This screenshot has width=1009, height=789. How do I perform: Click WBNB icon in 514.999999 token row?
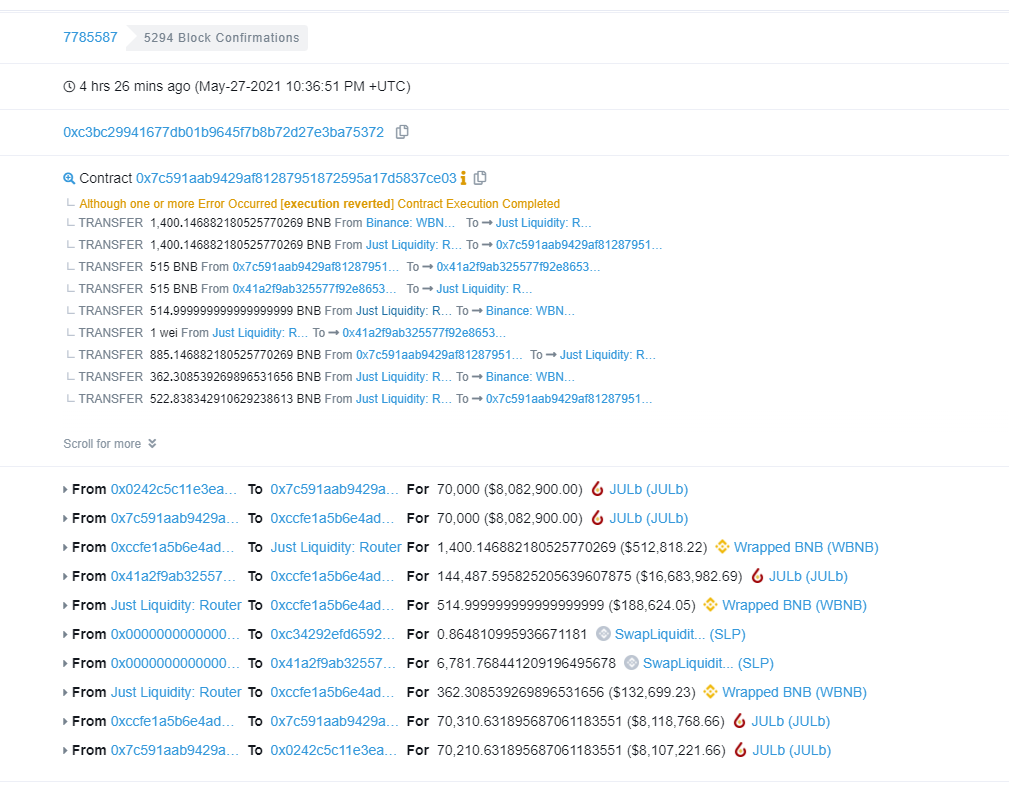710,605
